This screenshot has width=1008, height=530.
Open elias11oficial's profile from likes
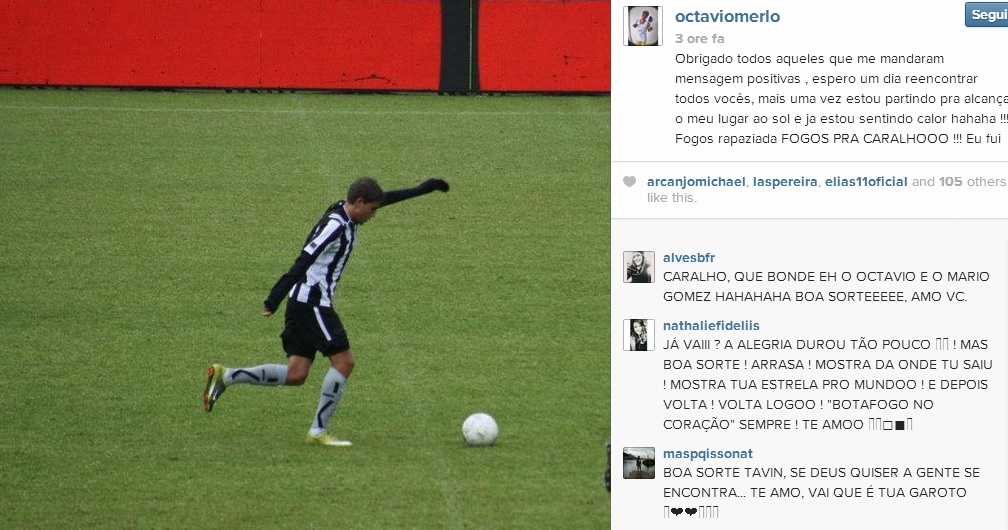point(866,181)
